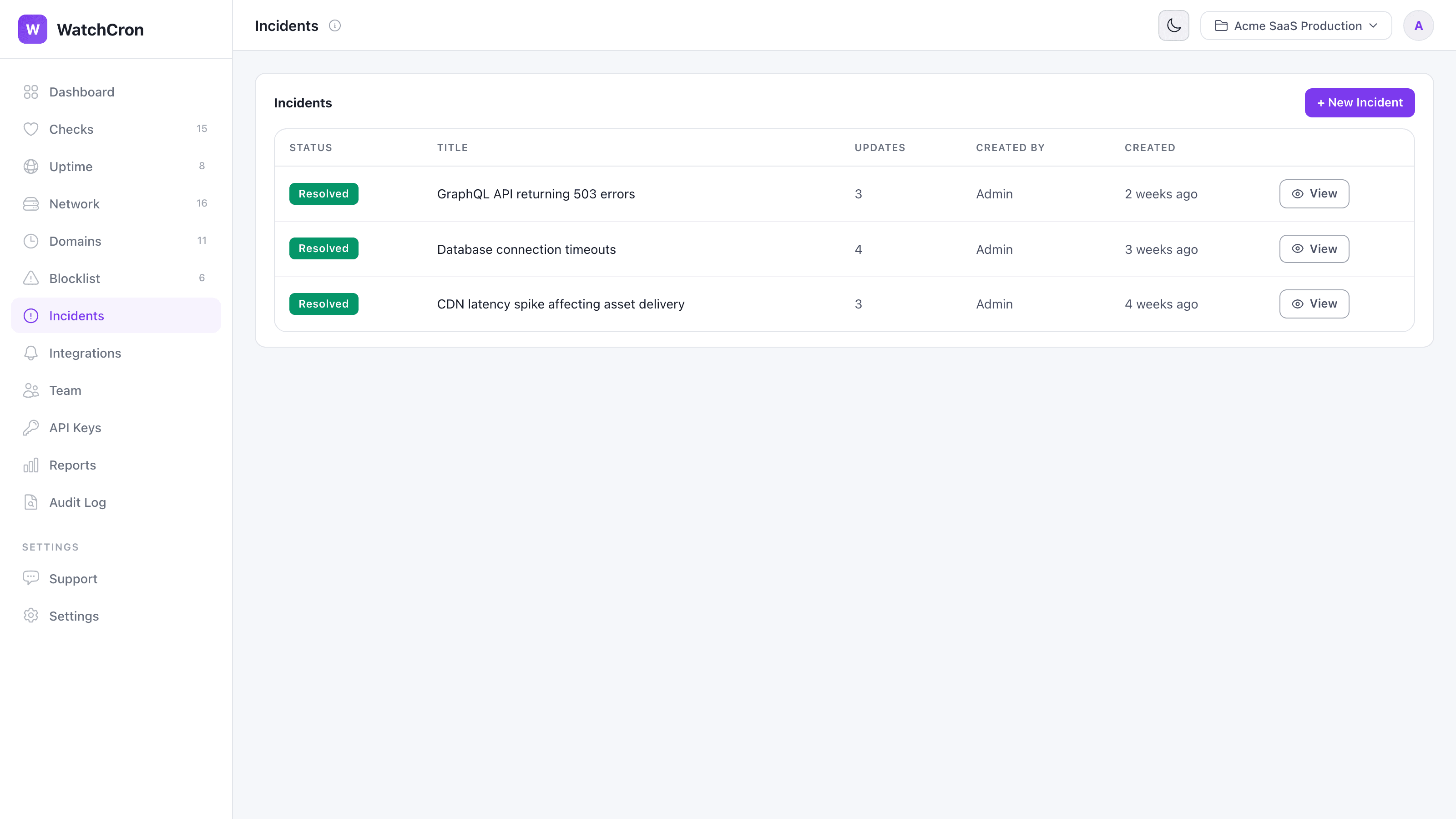1456x819 pixels.
Task: Click the Settings gear icon
Action: point(30,616)
